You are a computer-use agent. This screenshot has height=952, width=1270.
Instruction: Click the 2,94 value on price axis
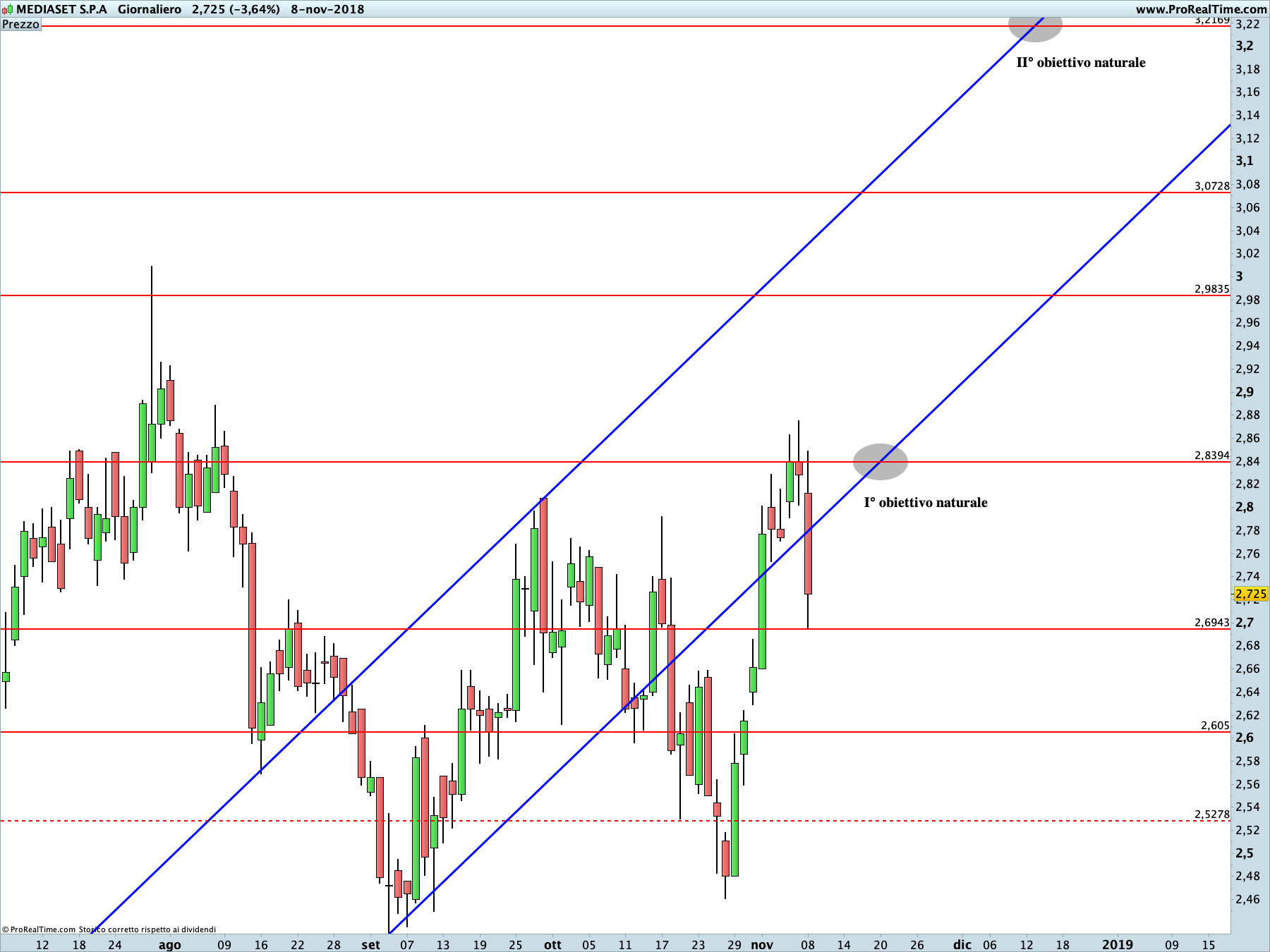pyautogui.click(x=1247, y=346)
